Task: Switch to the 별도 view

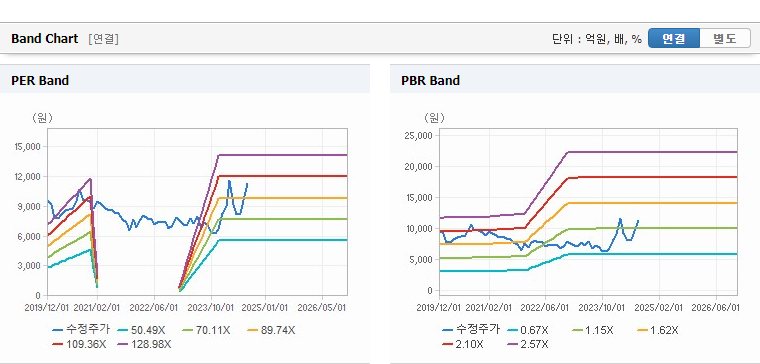Action: 725,38
